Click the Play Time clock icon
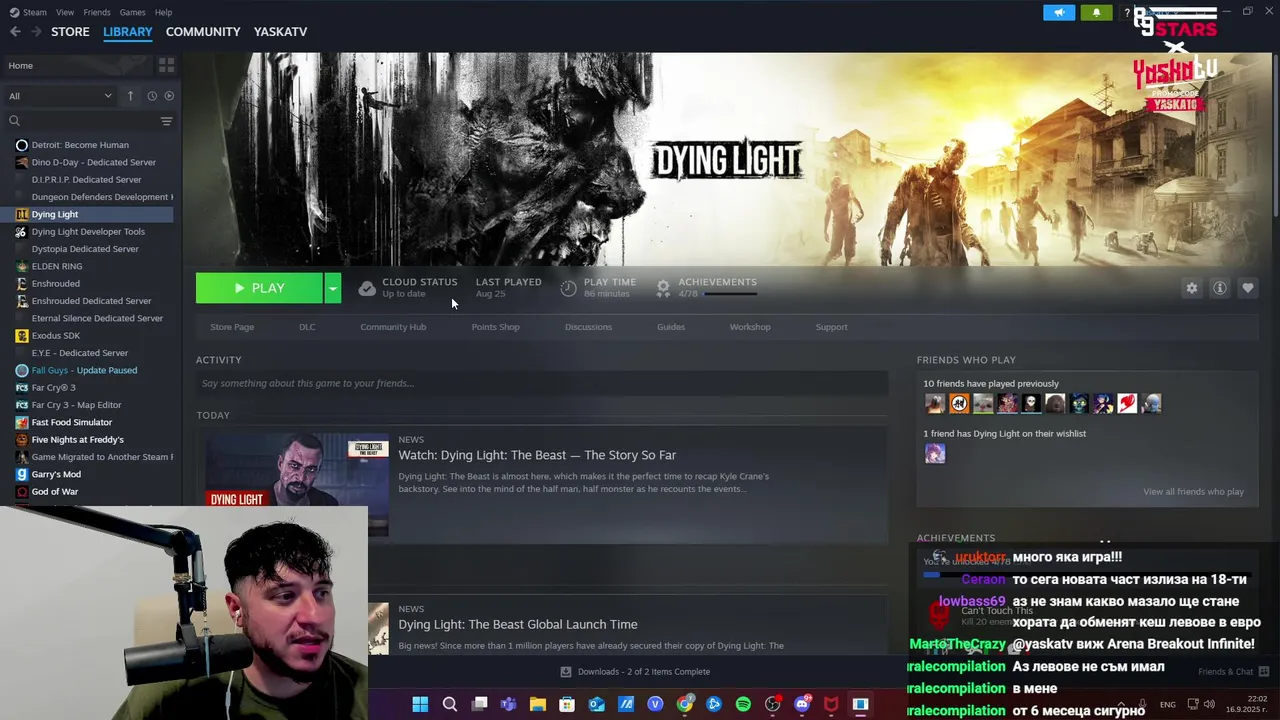 [568, 288]
